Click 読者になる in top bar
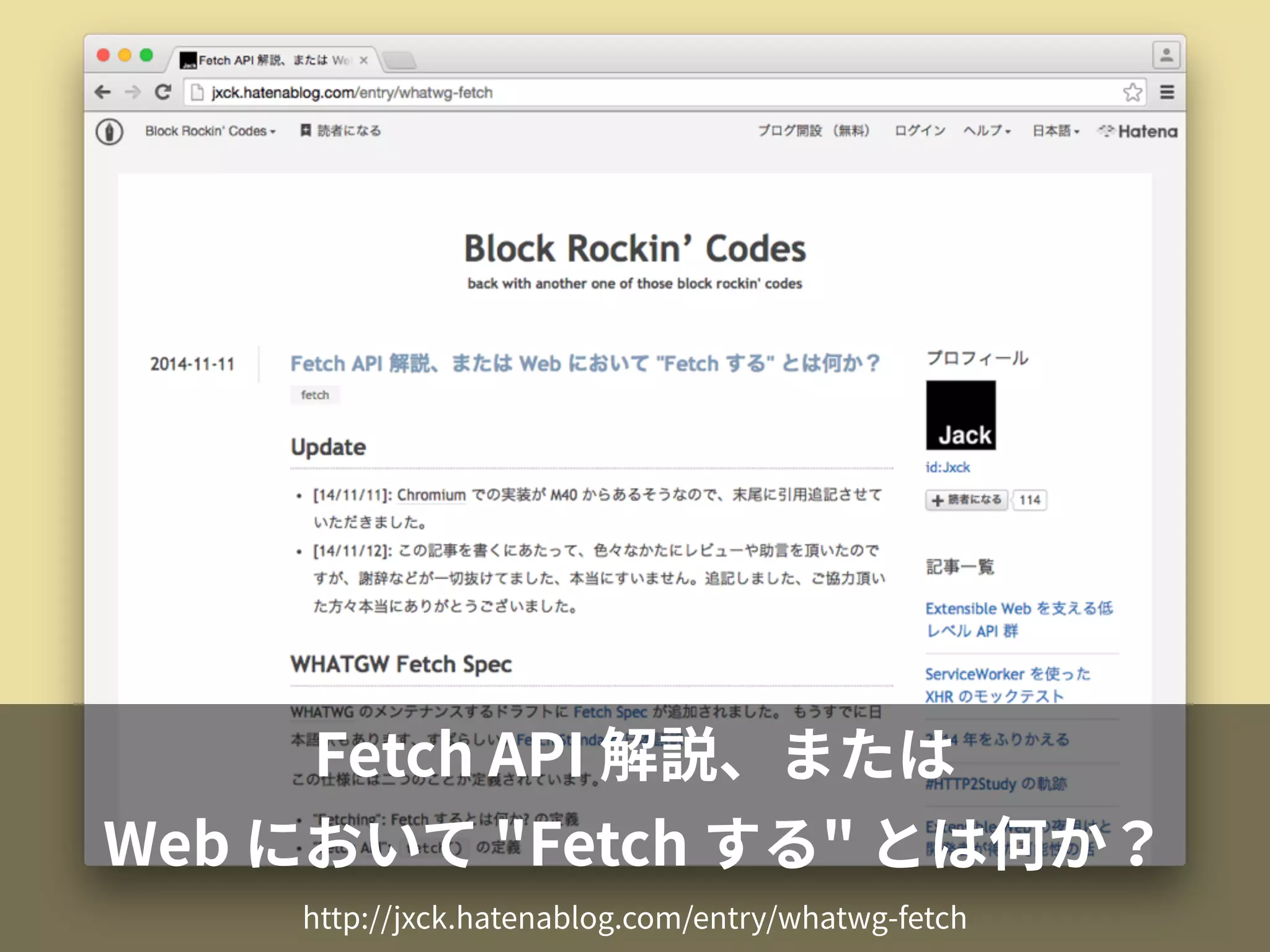This screenshot has width=1270, height=952. pyautogui.click(x=341, y=131)
